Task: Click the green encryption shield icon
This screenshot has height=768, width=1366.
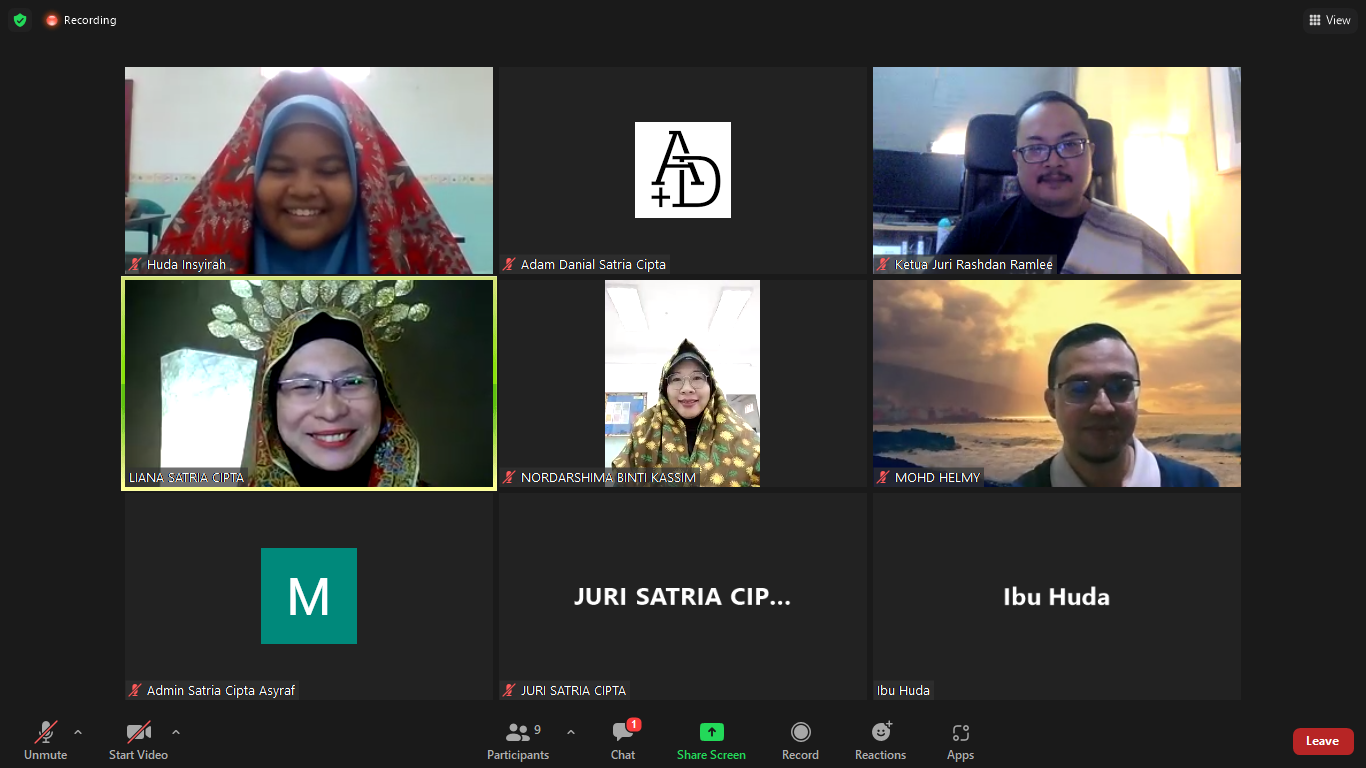Action: click(x=20, y=20)
